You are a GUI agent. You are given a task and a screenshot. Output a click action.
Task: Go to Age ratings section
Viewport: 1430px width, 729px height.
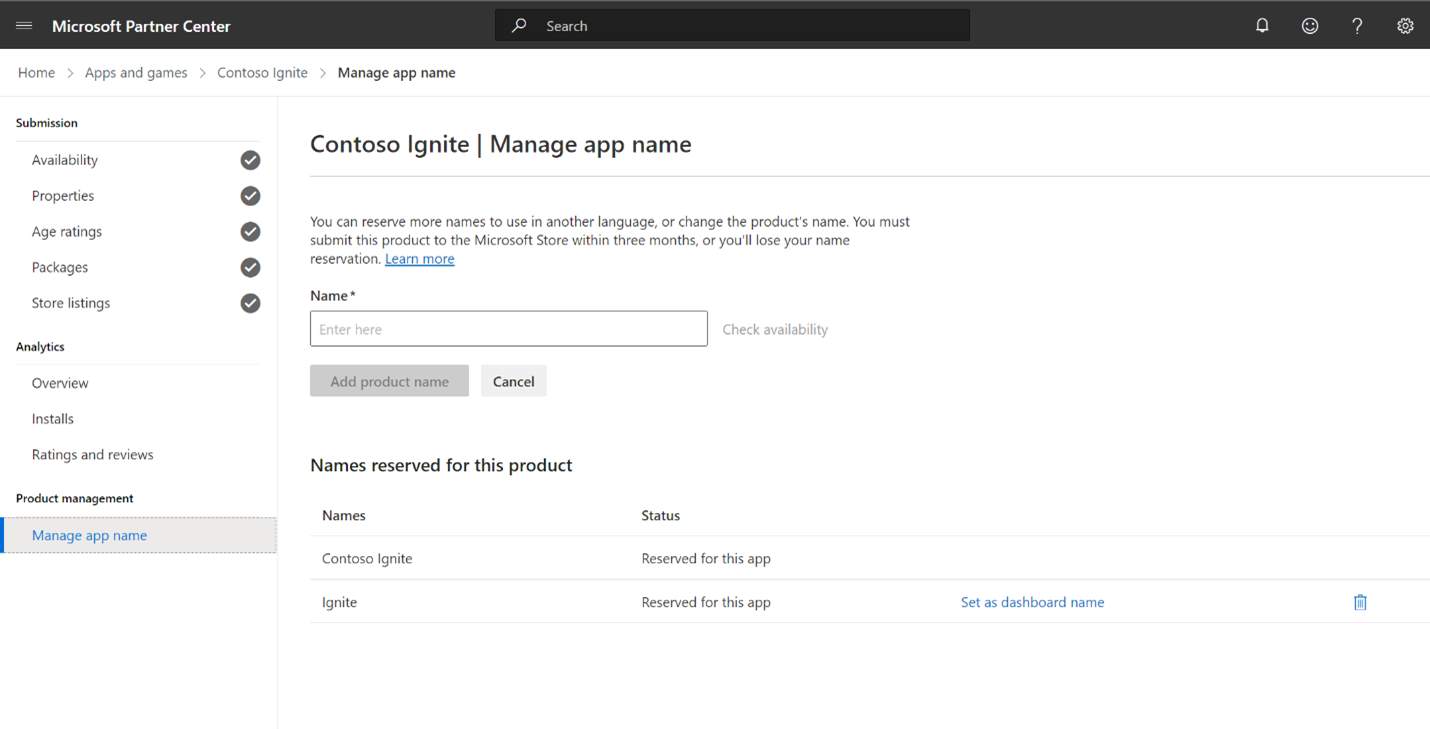click(x=67, y=232)
